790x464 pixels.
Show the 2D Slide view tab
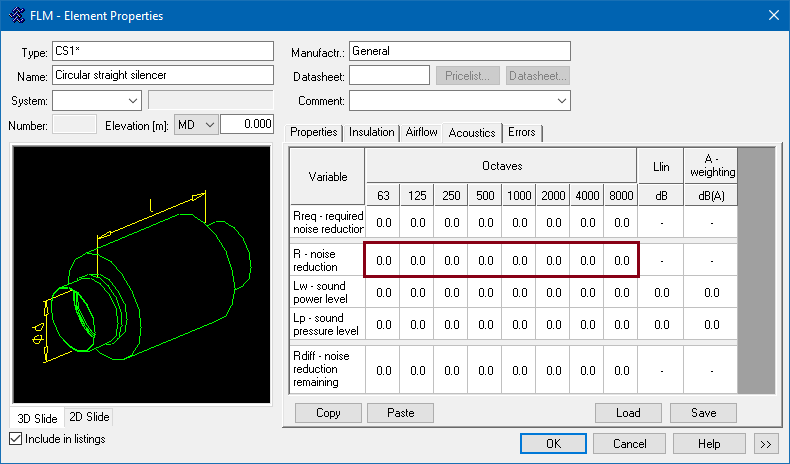tap(89, 417)
